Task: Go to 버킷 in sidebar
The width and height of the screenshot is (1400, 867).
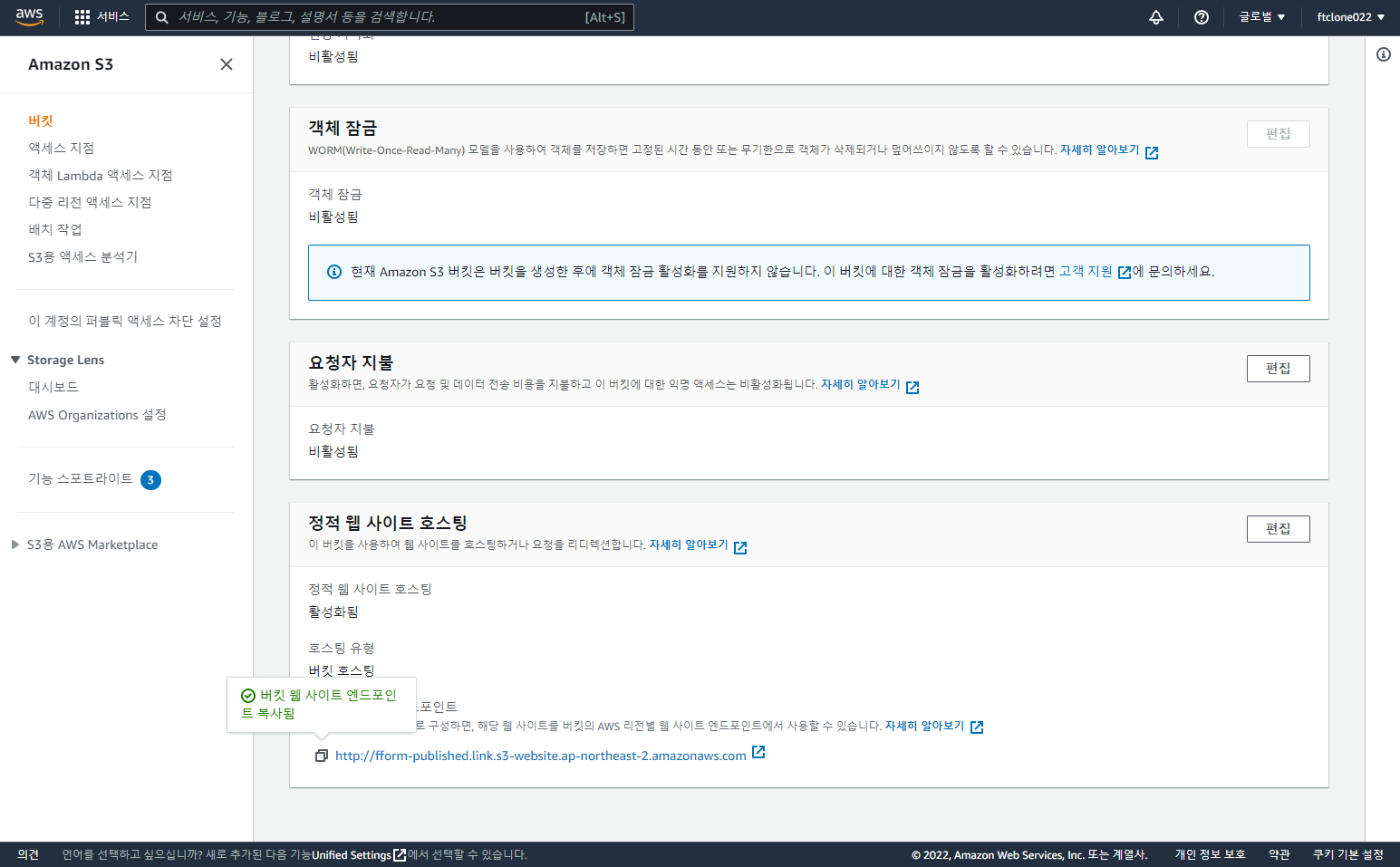Action: click(41, 120)
